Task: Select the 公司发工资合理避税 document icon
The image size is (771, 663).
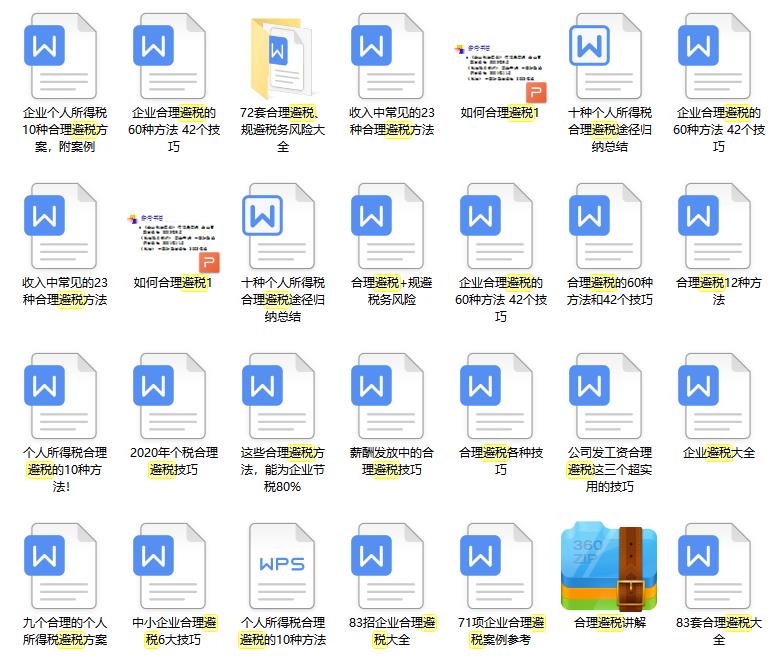Action: click(606, 396)
